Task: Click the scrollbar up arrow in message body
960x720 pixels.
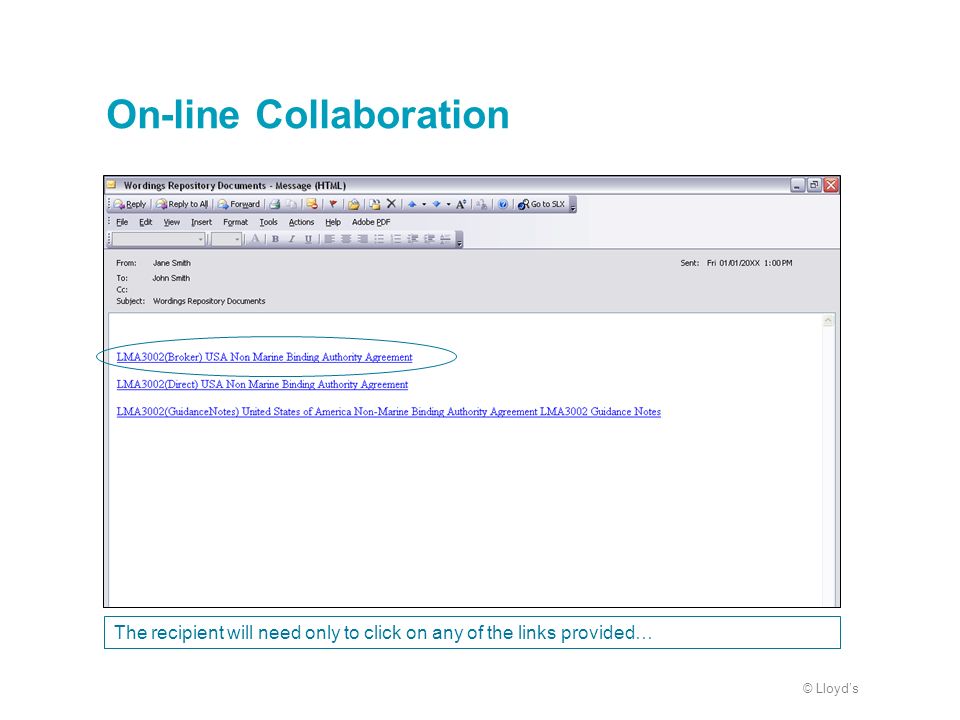Action: click(828, 321)
